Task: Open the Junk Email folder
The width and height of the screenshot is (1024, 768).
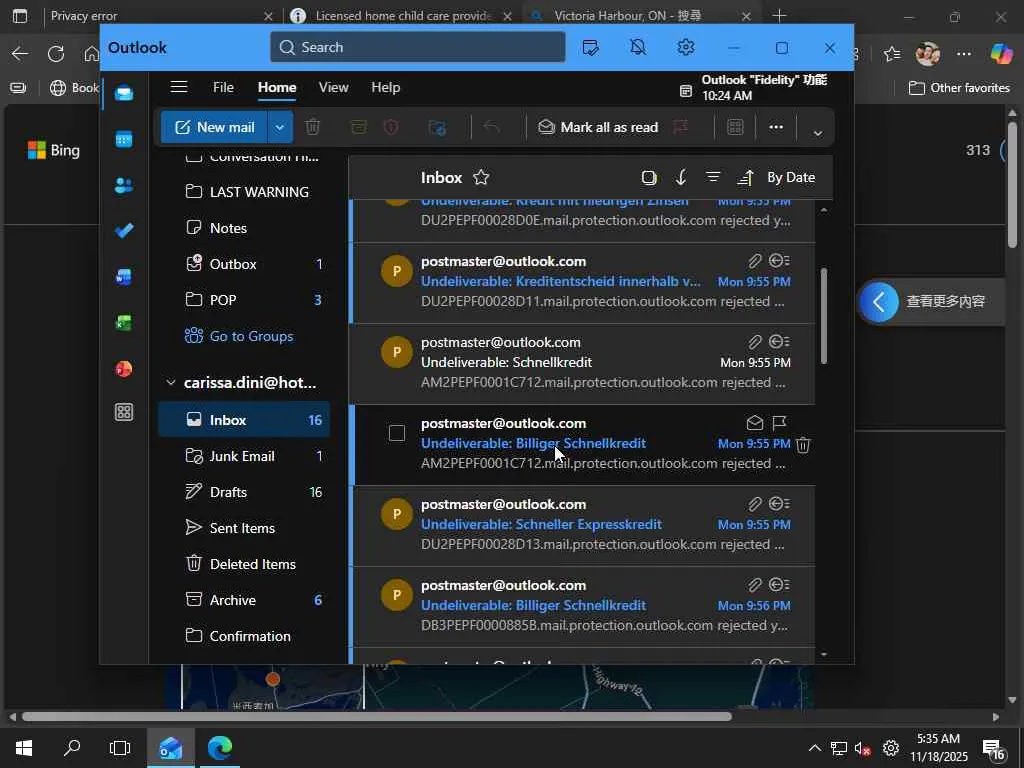Action: pos(244,456)
